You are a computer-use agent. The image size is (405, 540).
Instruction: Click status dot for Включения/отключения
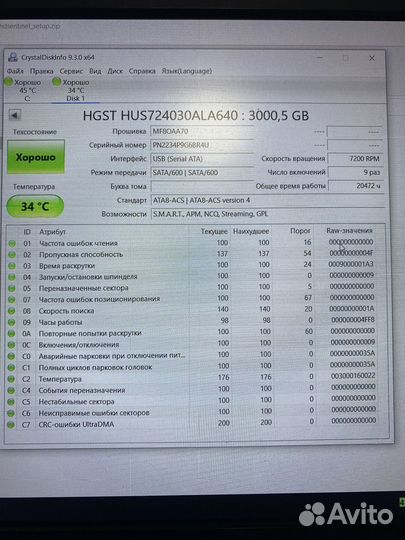11,345
